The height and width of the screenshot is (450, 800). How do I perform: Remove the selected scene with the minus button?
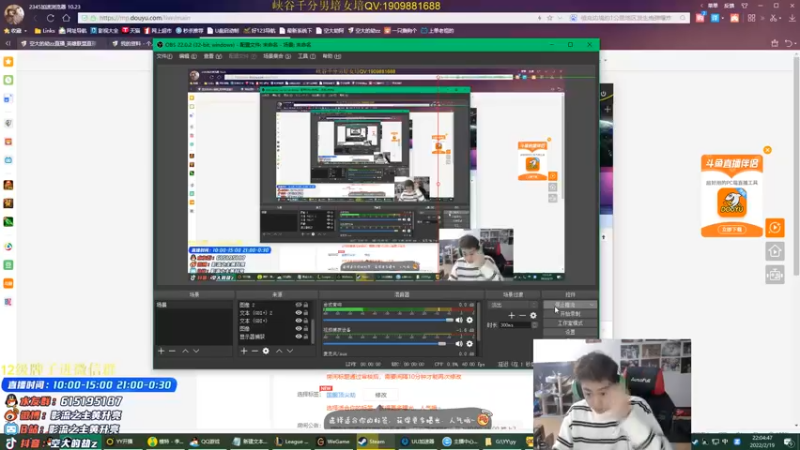(x=172, y=351)
